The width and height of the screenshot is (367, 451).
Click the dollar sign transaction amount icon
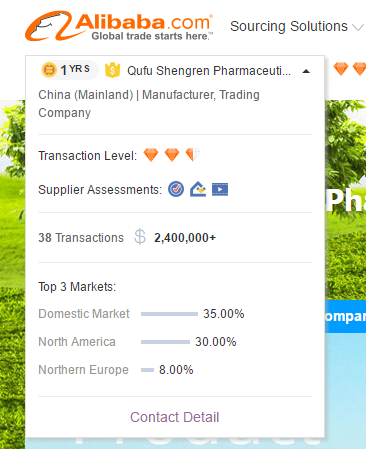[140, 237]
